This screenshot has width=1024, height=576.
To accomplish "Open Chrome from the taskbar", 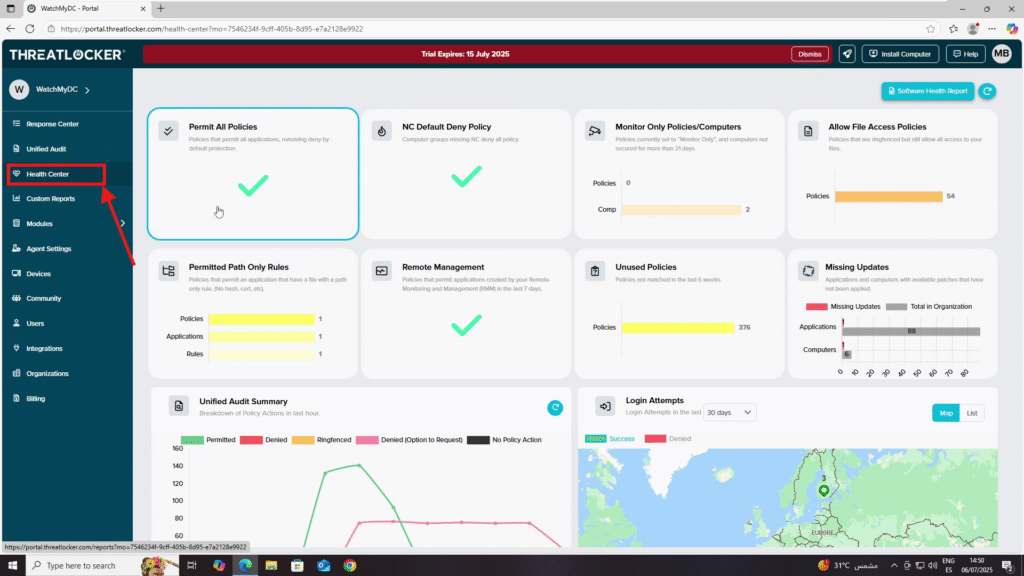I will click(350, 566).
